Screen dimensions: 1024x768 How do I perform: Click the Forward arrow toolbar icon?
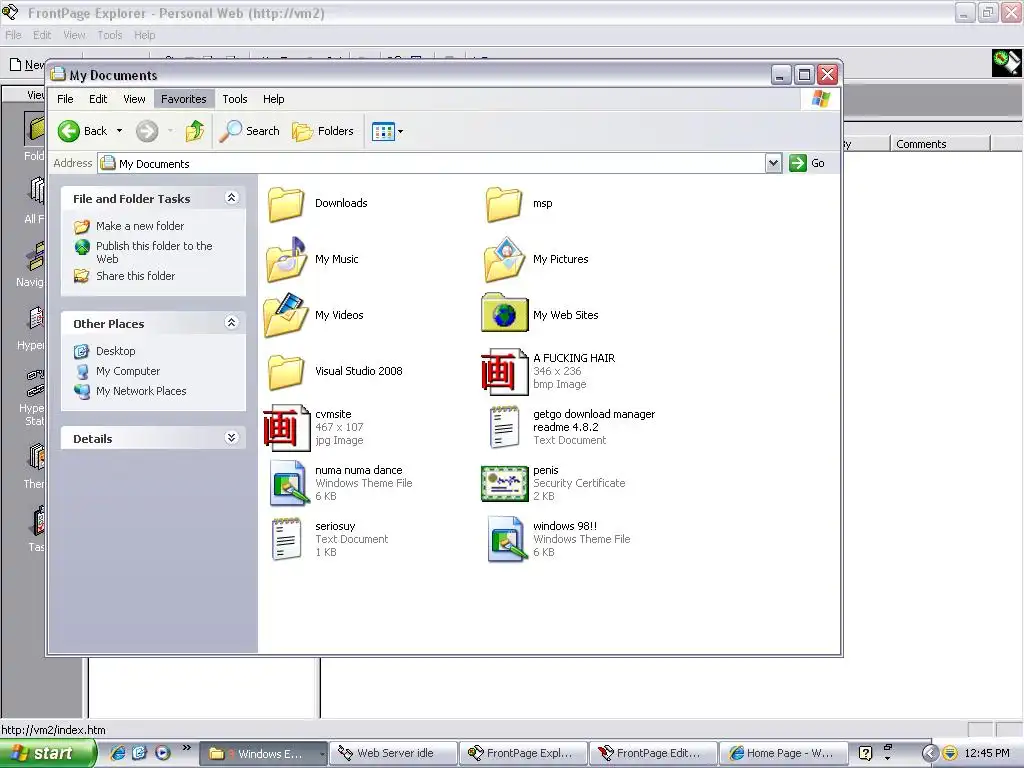click(147, 131)
